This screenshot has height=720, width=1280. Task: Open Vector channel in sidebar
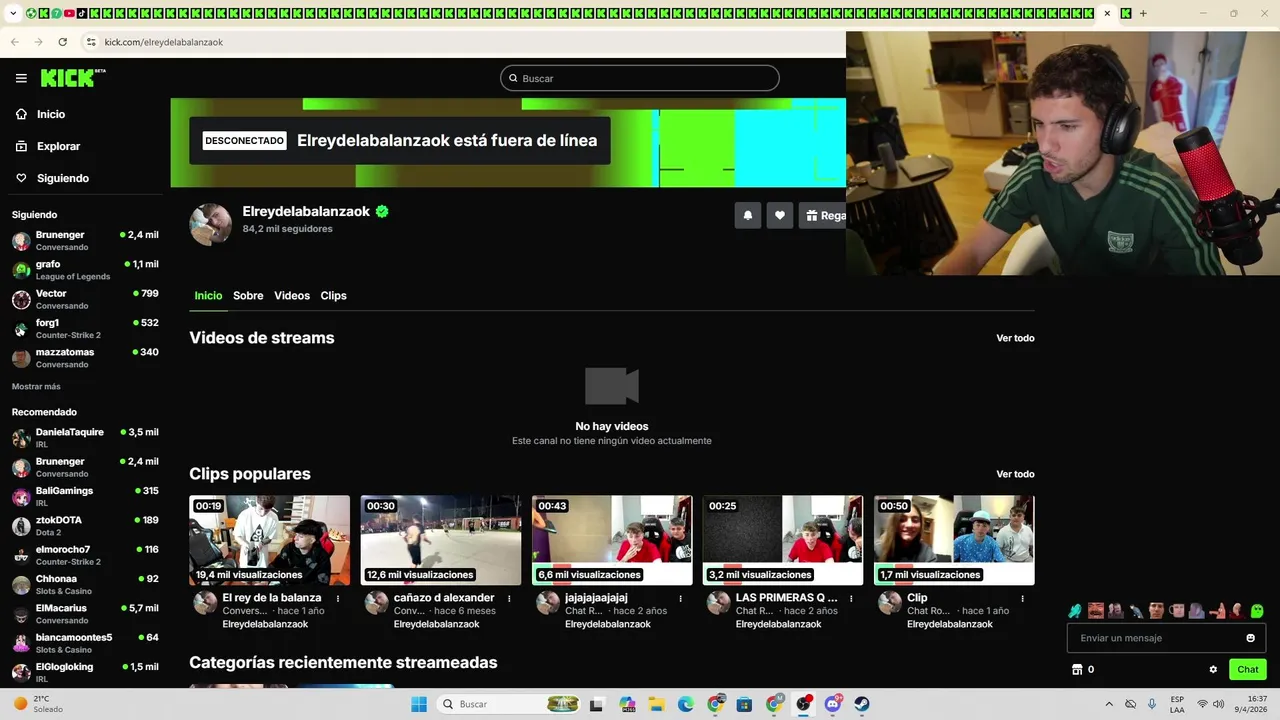point(85,299)
